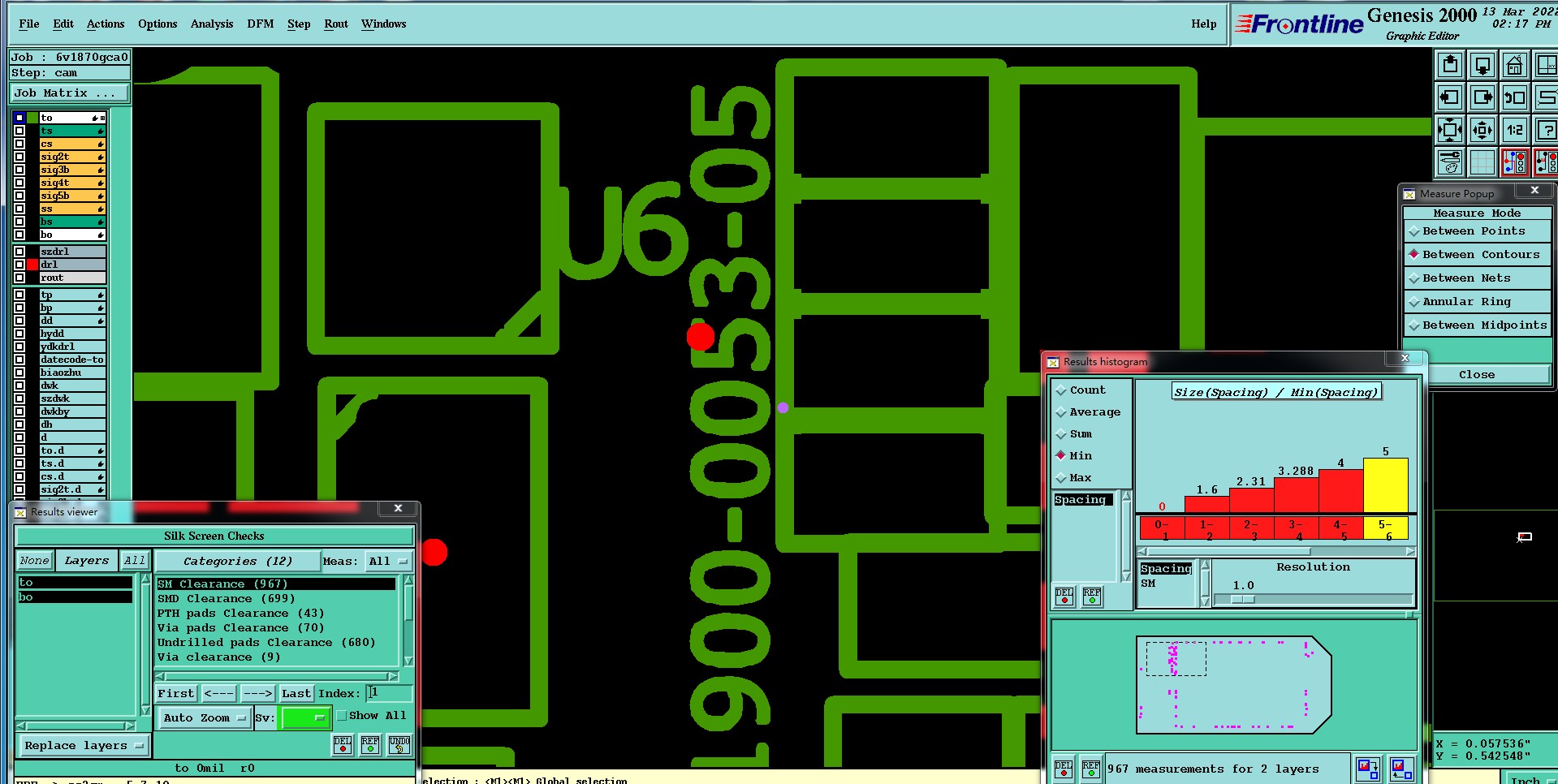Click the pan up arrow icon

[1449, 65]
